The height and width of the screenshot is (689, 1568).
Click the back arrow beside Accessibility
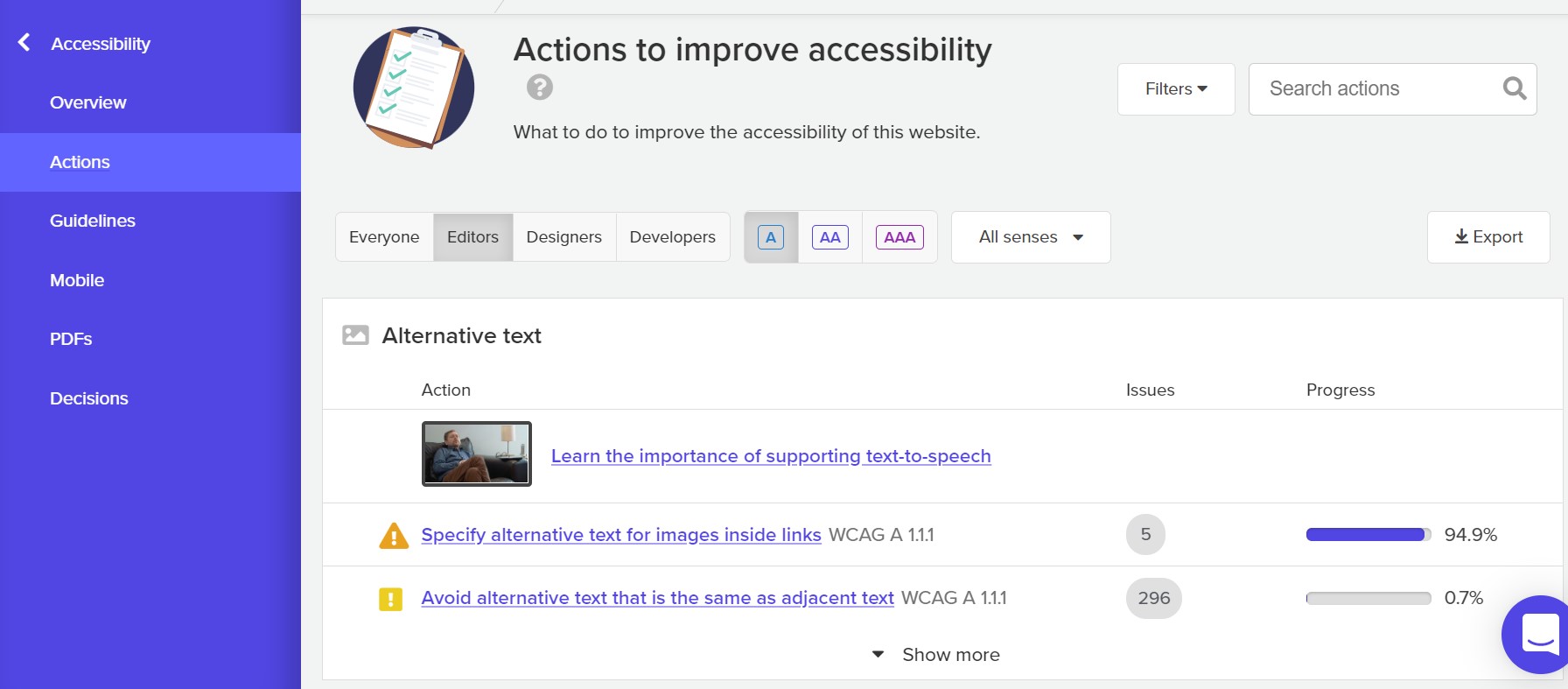tap(22, 42)
